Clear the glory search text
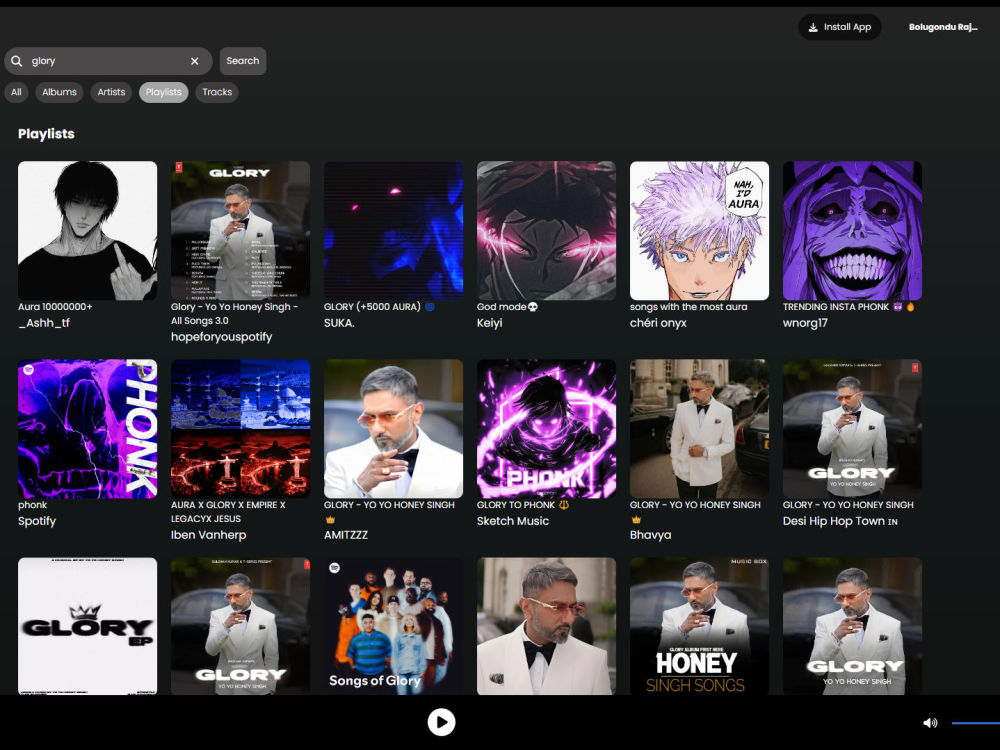The height and width of the screenshot is (750, 1000). [195, 61]
